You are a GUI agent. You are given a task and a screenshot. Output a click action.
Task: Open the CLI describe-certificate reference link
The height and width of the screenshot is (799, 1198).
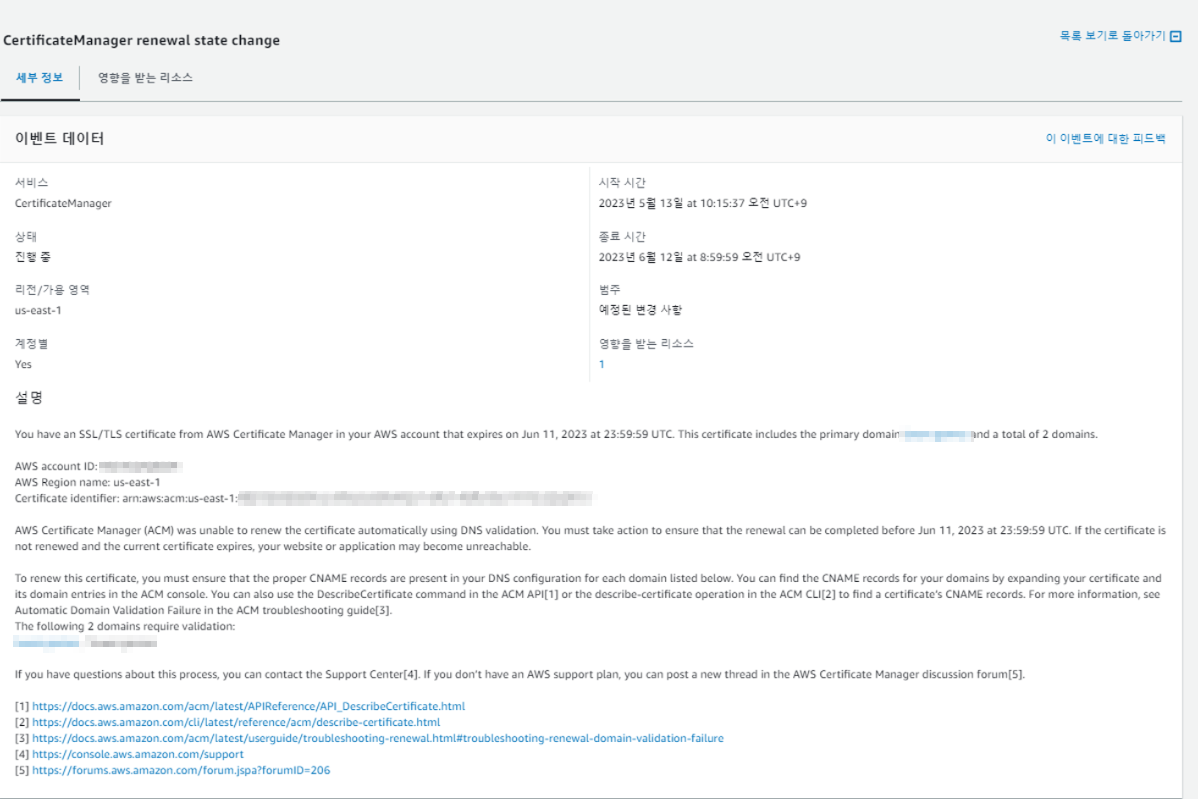click(x=236, y=722)
